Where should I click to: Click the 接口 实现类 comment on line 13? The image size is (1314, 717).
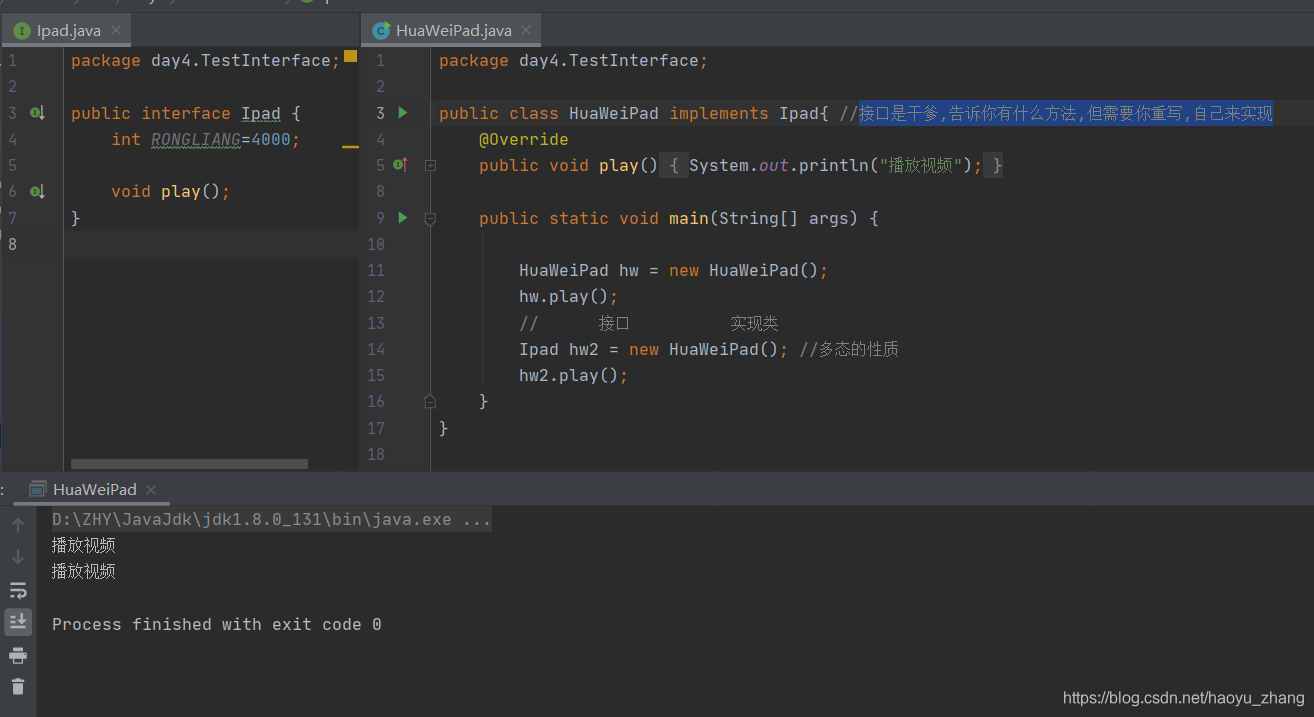(649, 323)
